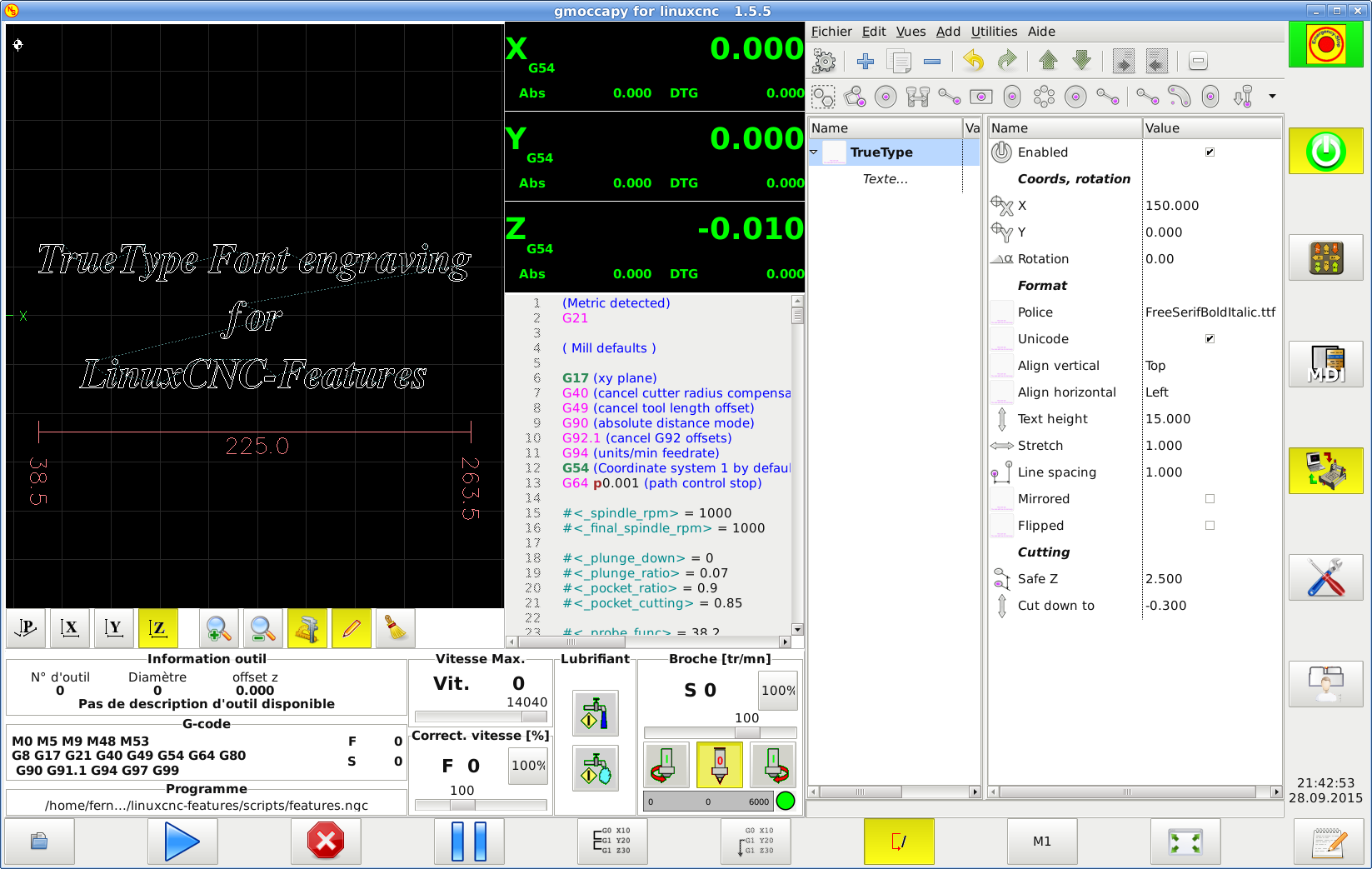Start spindle forward

tap(773, 765)
